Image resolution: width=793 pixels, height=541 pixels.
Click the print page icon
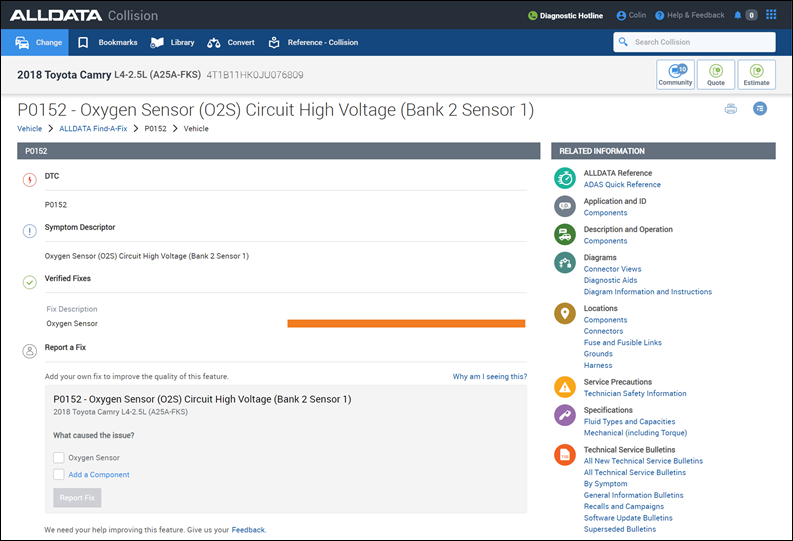pos(731,108)
